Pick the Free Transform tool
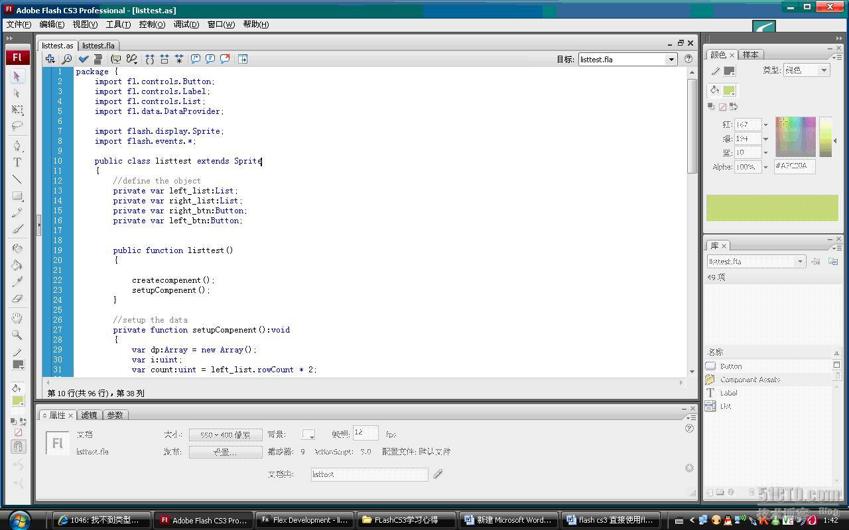 click(x=17, y=110)
